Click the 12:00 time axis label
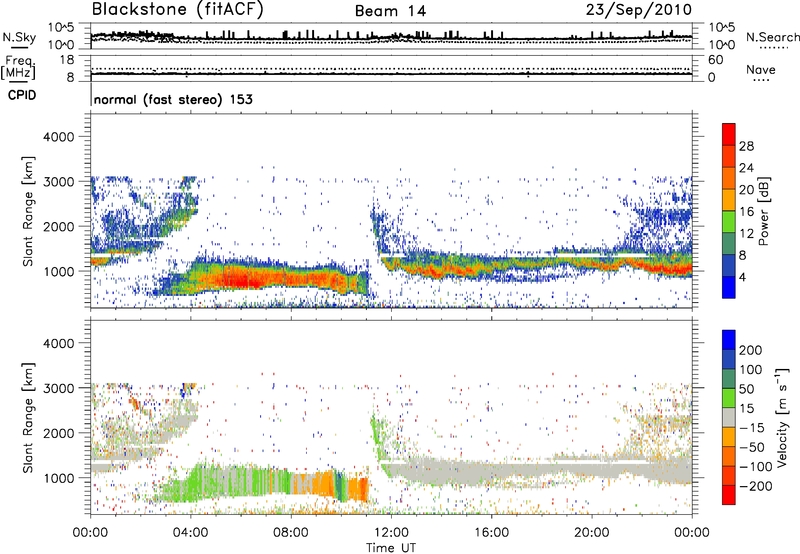The width and height of the screenshot is (800, 554). coord(391,533)
